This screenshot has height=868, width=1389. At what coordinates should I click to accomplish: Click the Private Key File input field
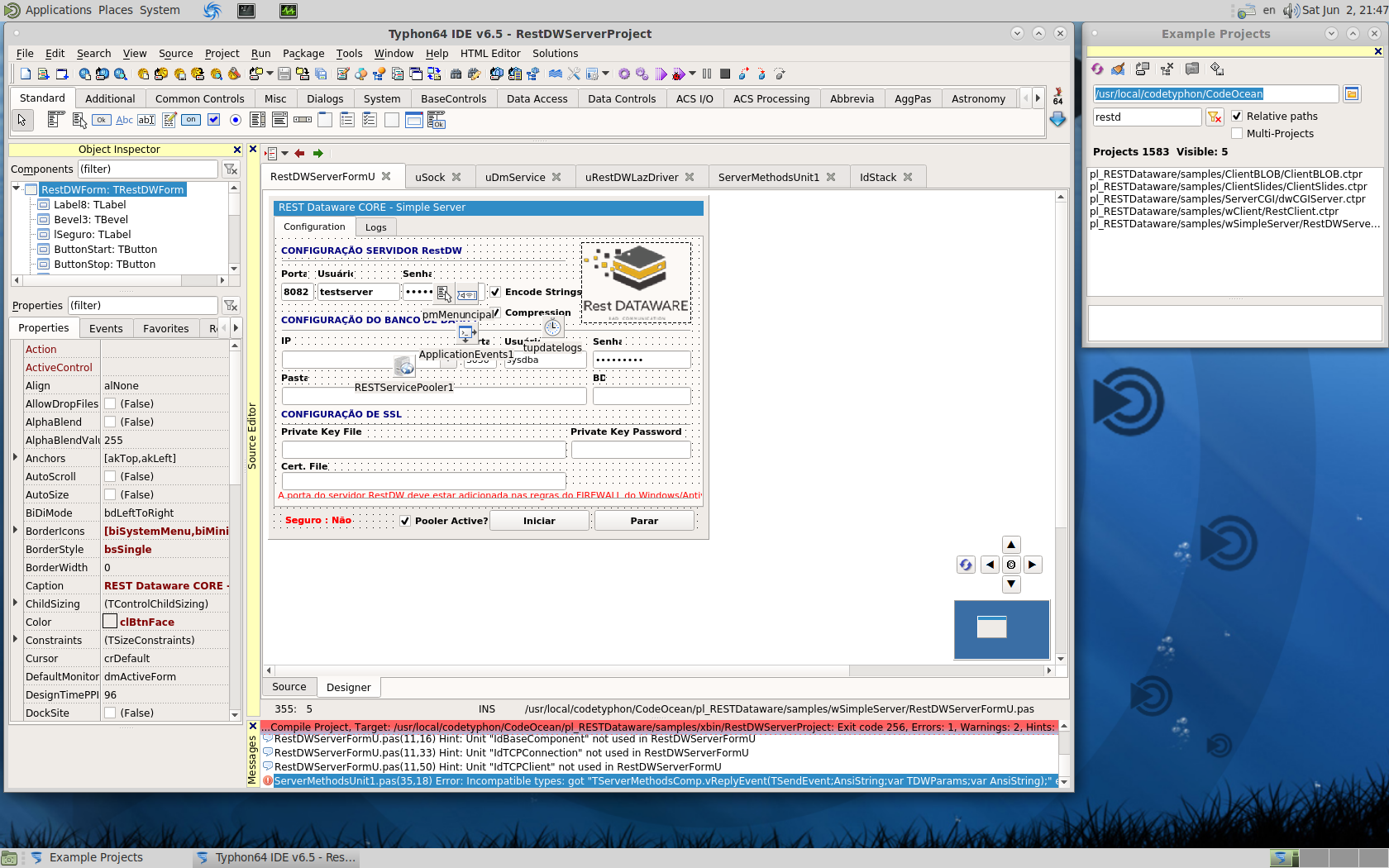pyautogui.click(x=423, y=450)
